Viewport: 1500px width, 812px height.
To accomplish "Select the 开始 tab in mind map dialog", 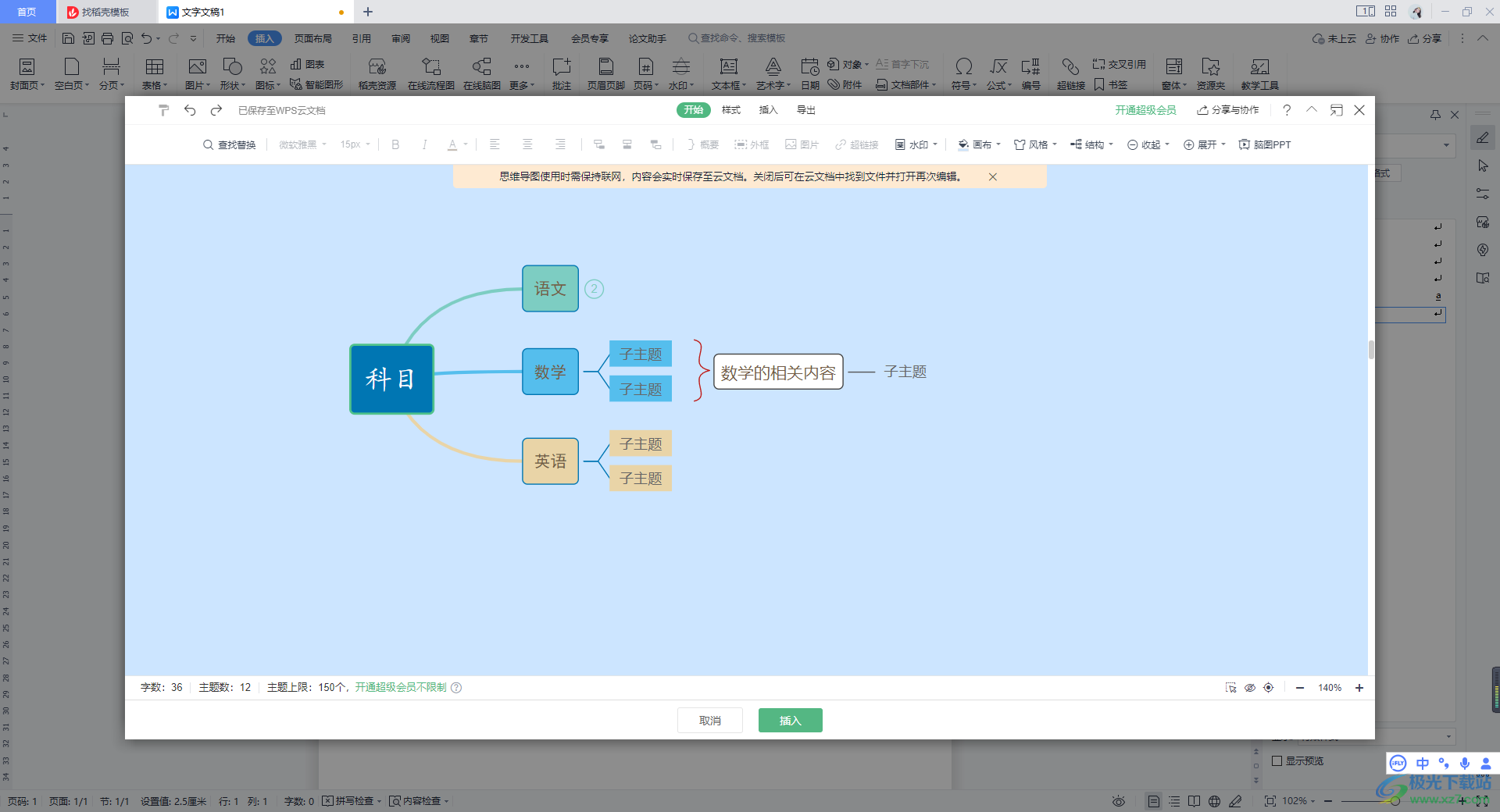I will pyautogui.click(x=694, y=110).
